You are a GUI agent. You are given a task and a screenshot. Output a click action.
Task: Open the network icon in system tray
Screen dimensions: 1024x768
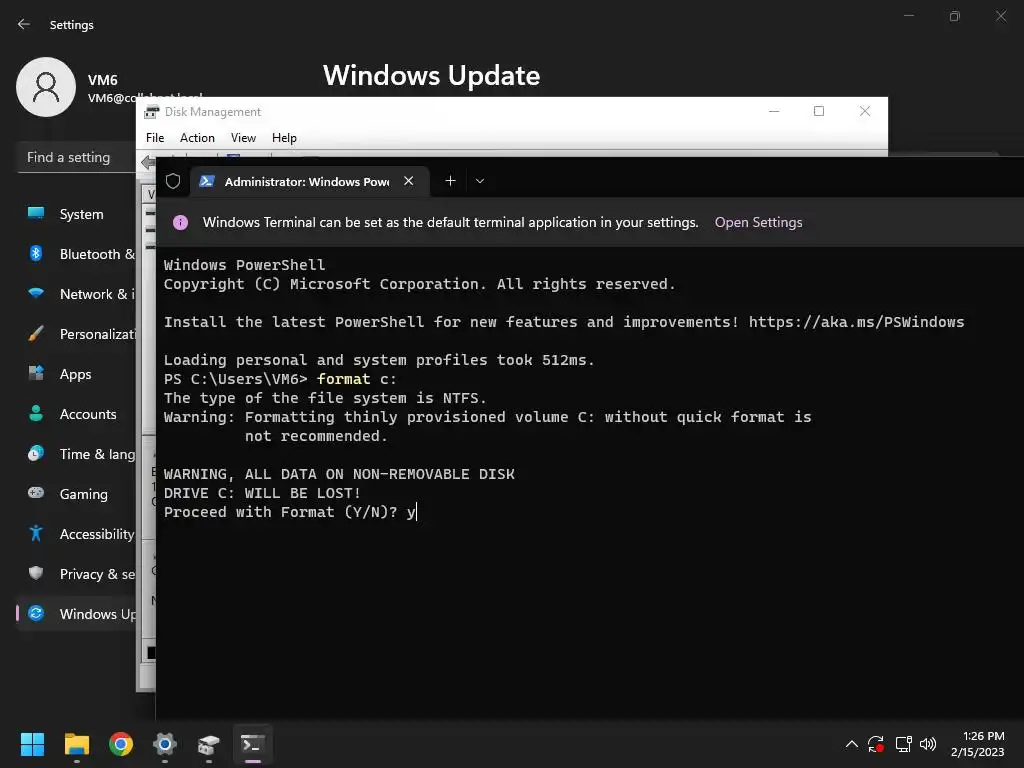(x=903, y=744)
